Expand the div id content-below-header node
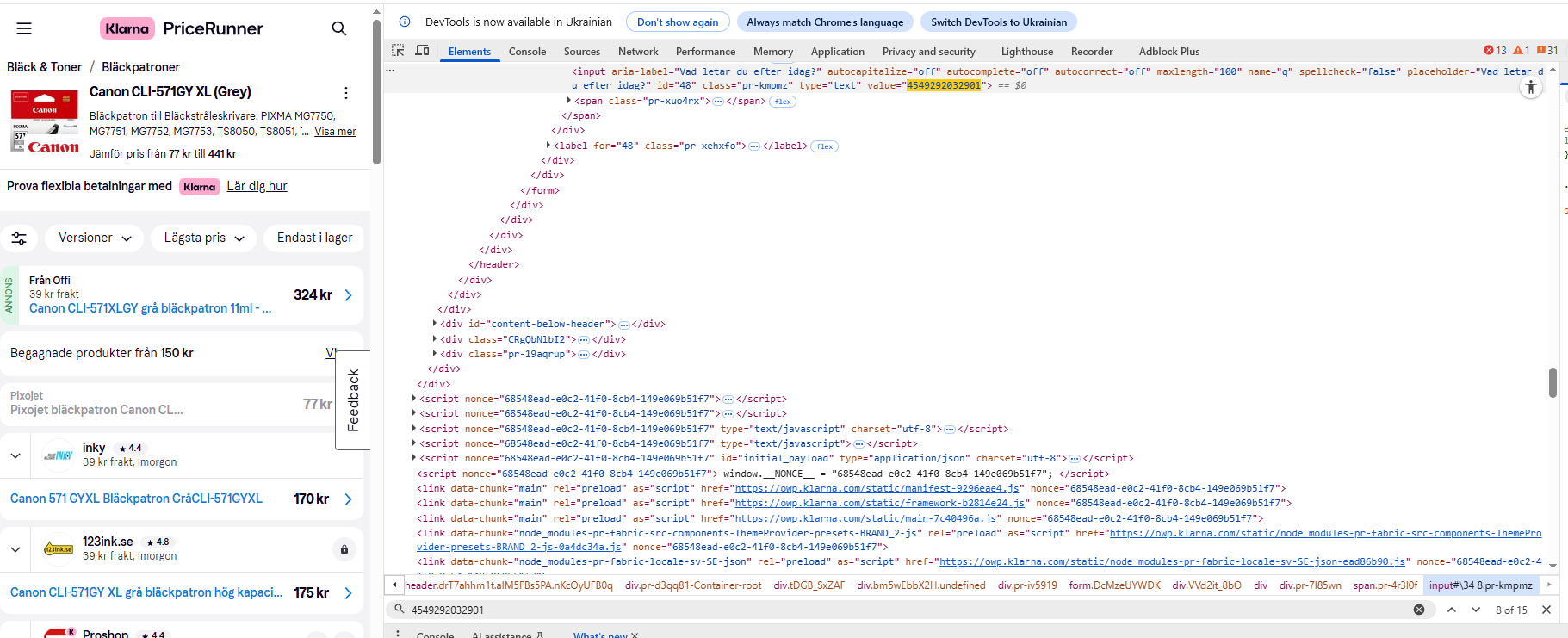This screenshot has width=1568, height=638. point(435,324)
